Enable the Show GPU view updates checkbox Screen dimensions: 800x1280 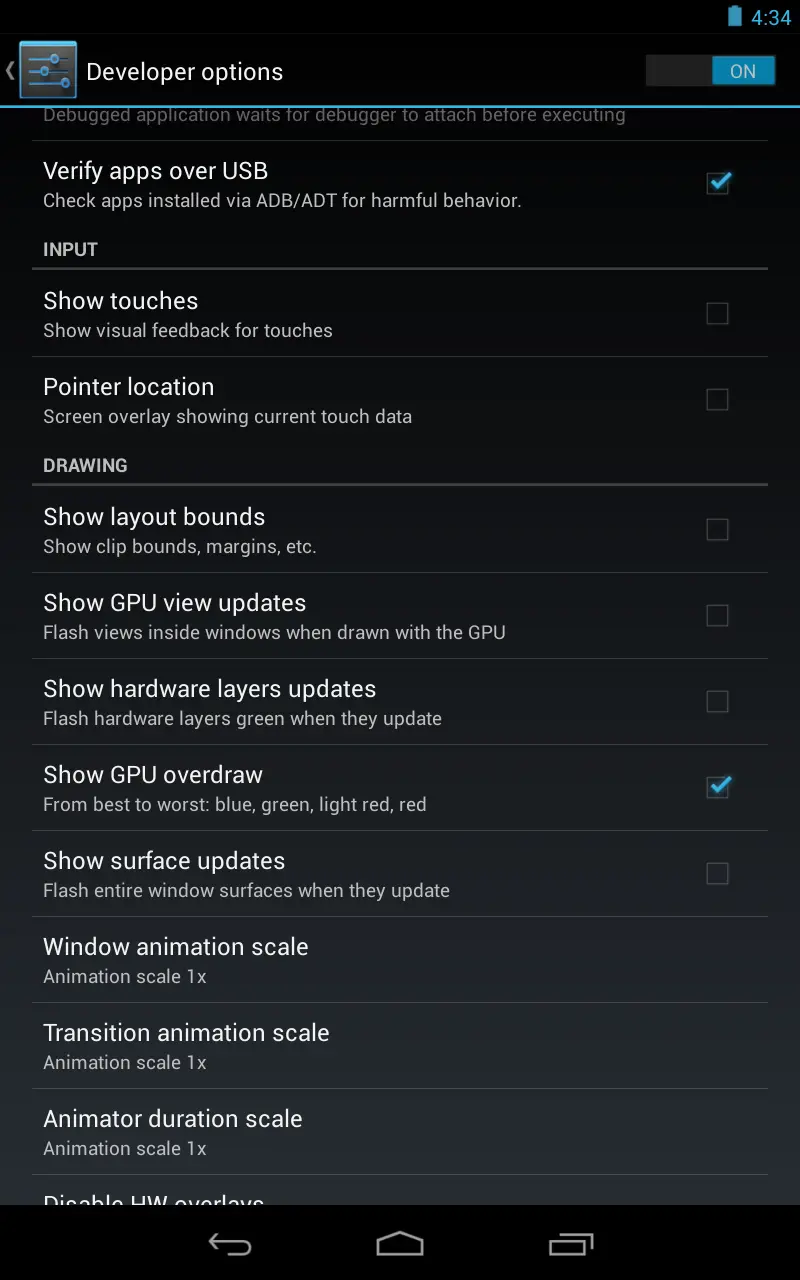717,615
